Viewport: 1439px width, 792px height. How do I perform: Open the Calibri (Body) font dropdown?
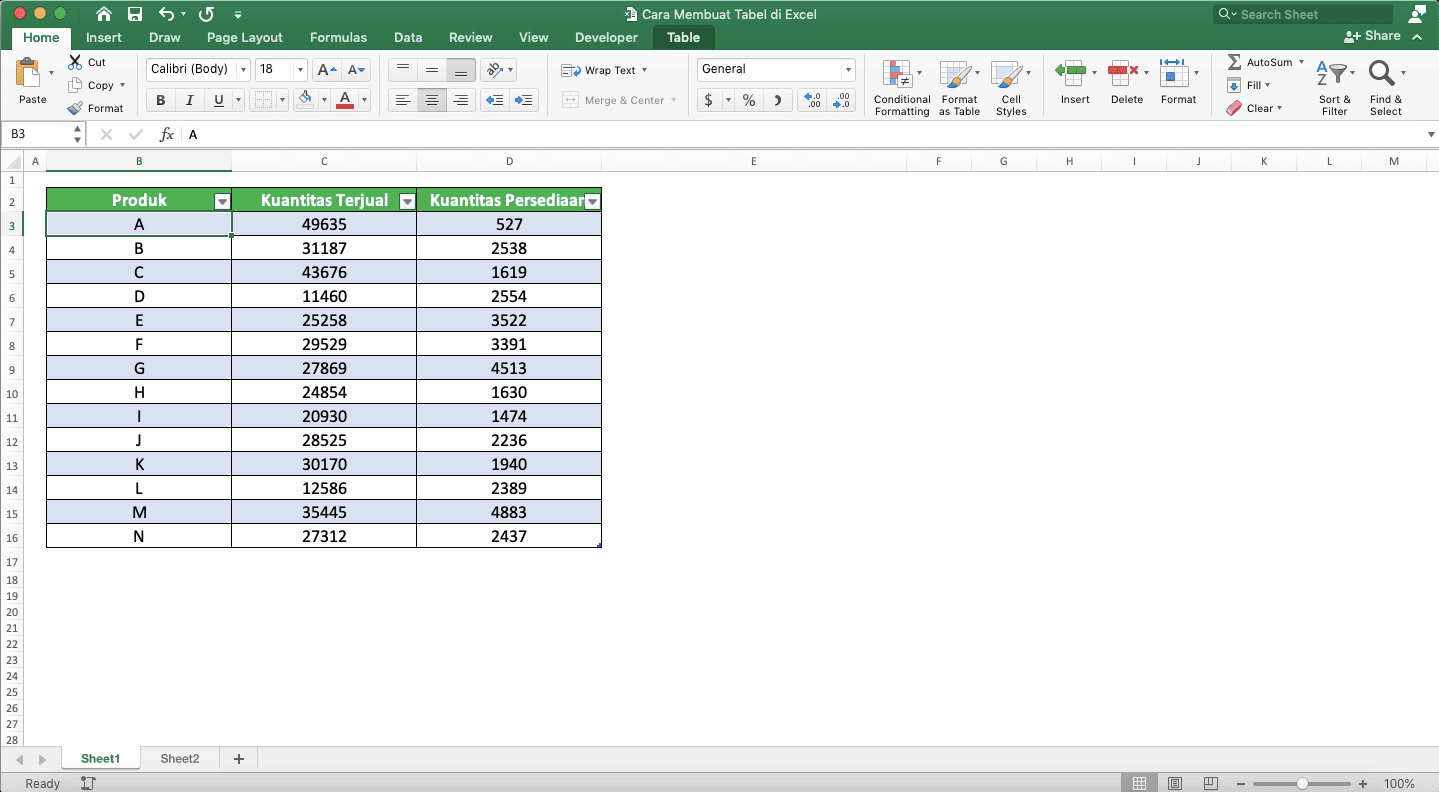[x=243, y=70]
